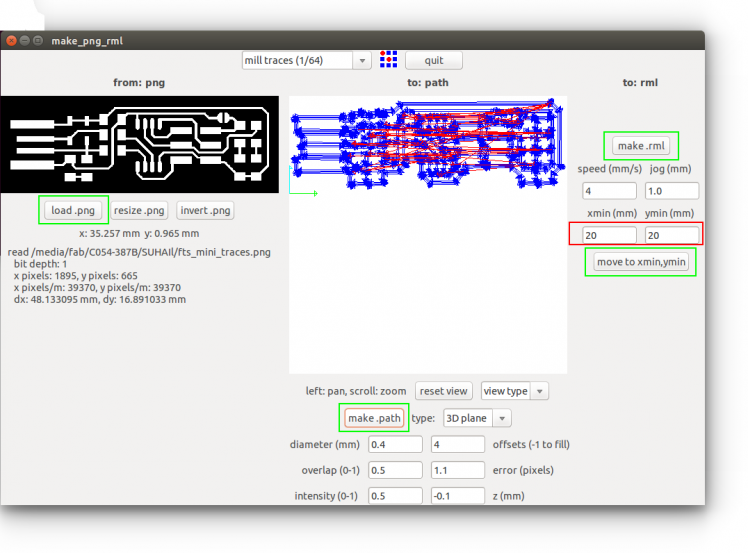This screenshot has width=748, height=553.
Task: Close the make_png_rml window
Action: click(x=11, y=40)
